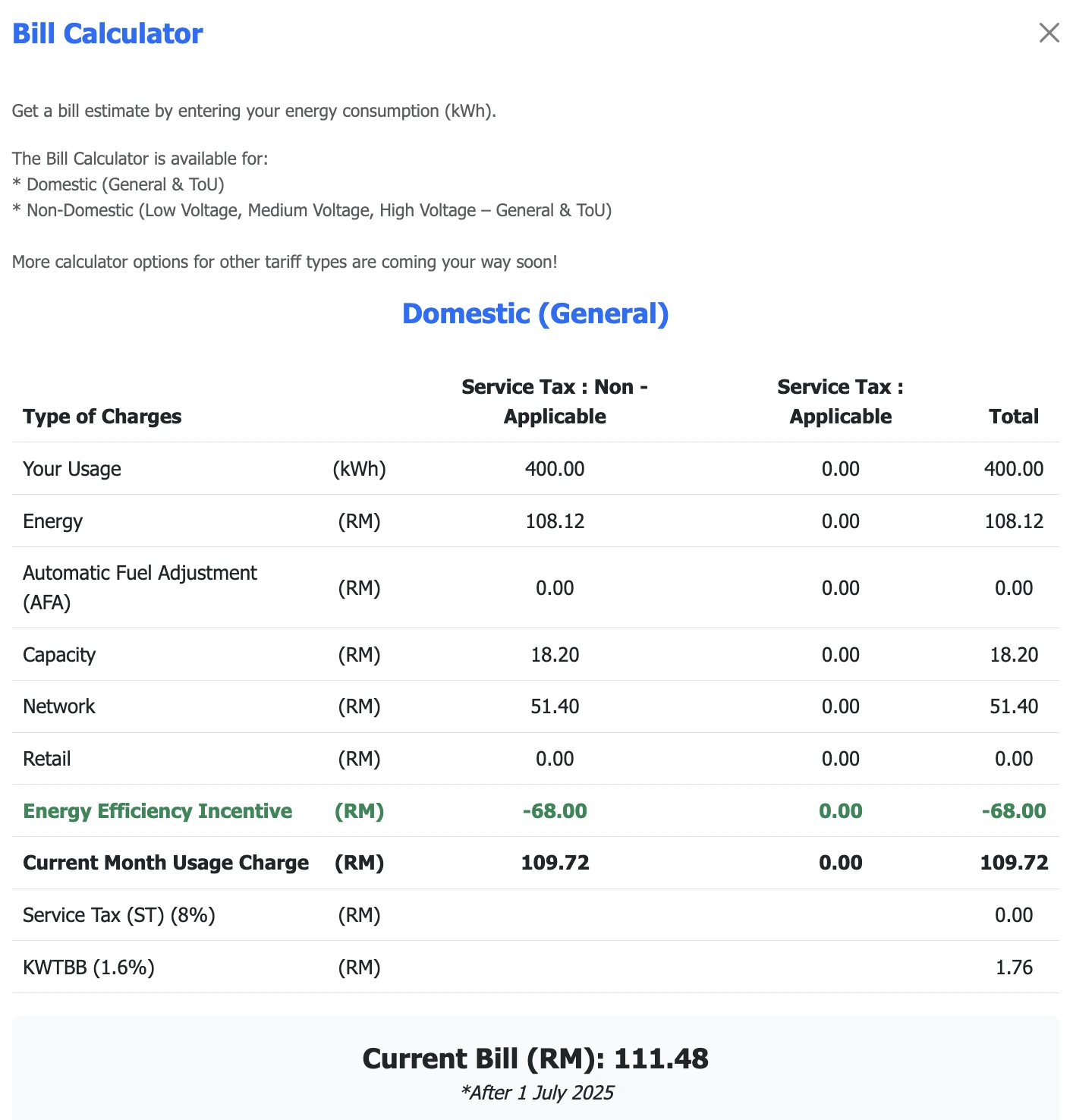This screenshot has height=1120, width=1073.
Task: Select the Energy Efficiency Incentive row label
Action: (158, 811)
